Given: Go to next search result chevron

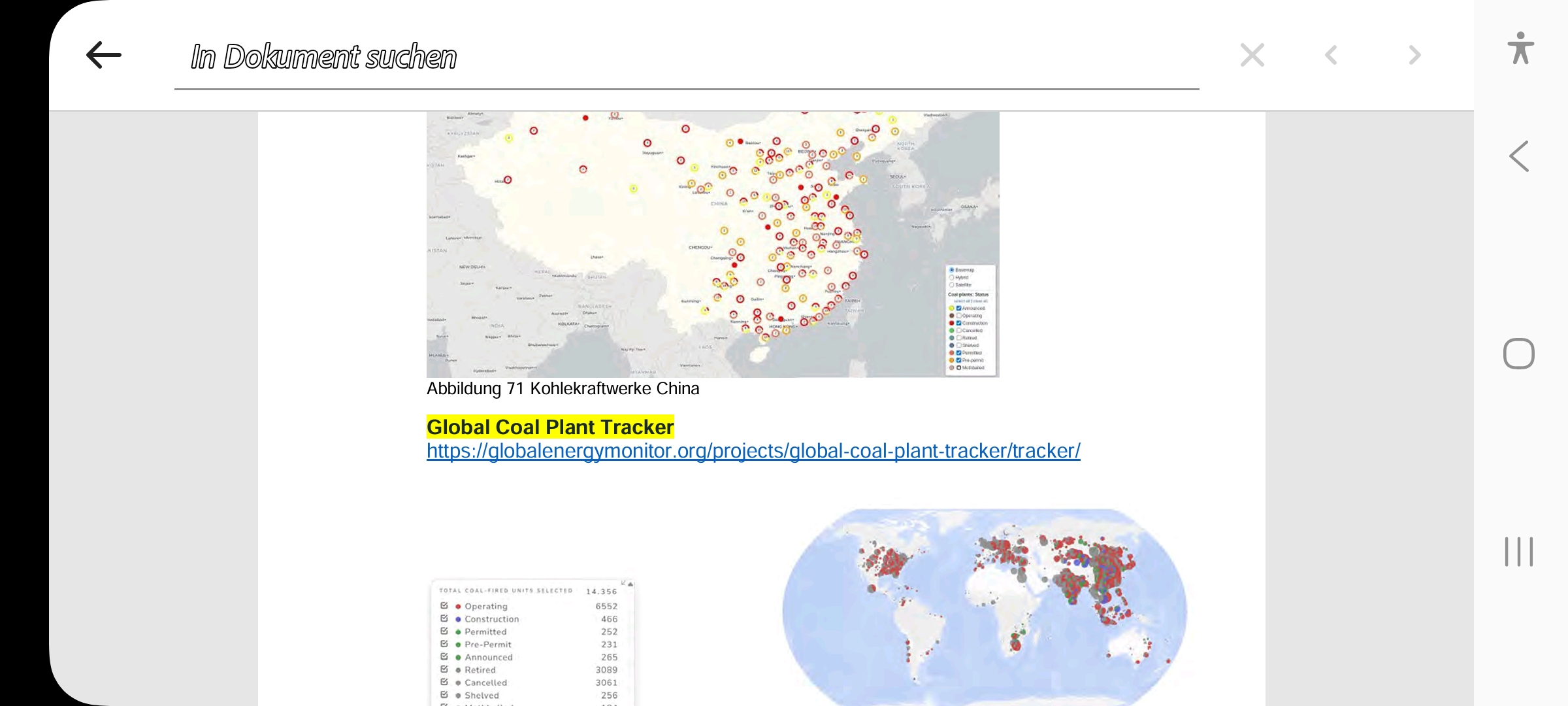Looking at the screenshot, I should 1414,55.
